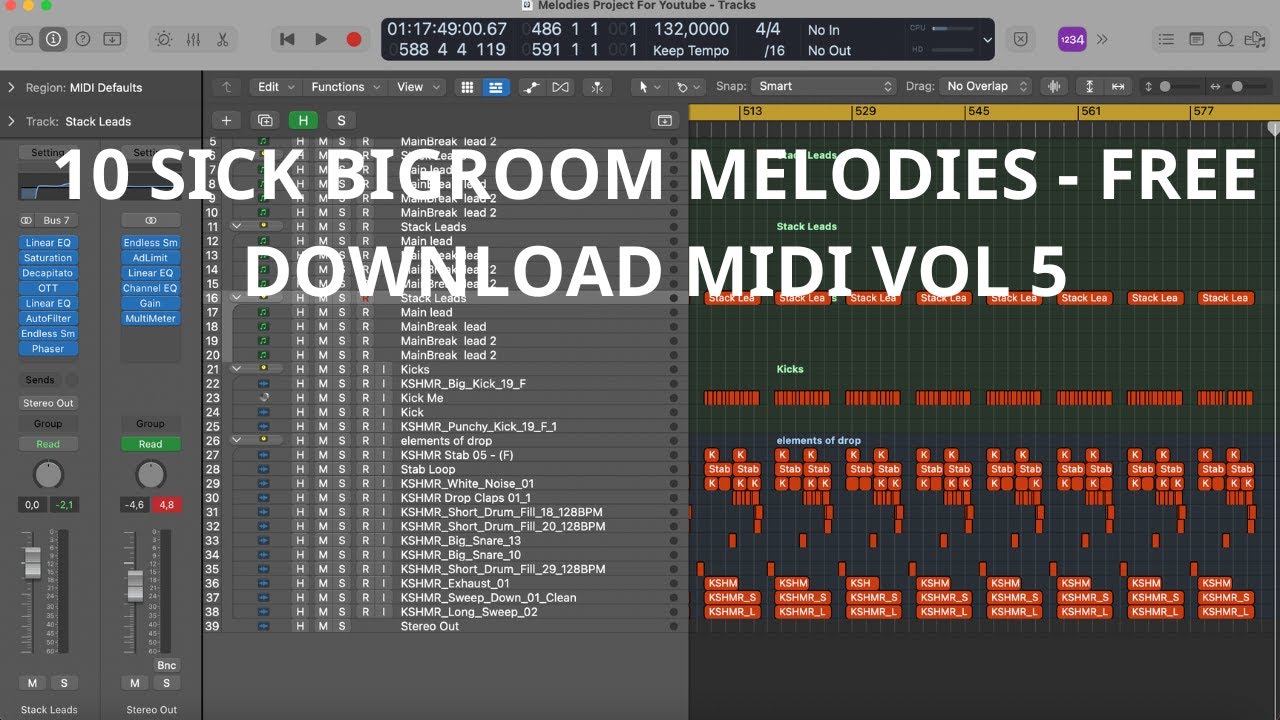
Task: Open the List Editors button
Action: (x=1166, y=39)
